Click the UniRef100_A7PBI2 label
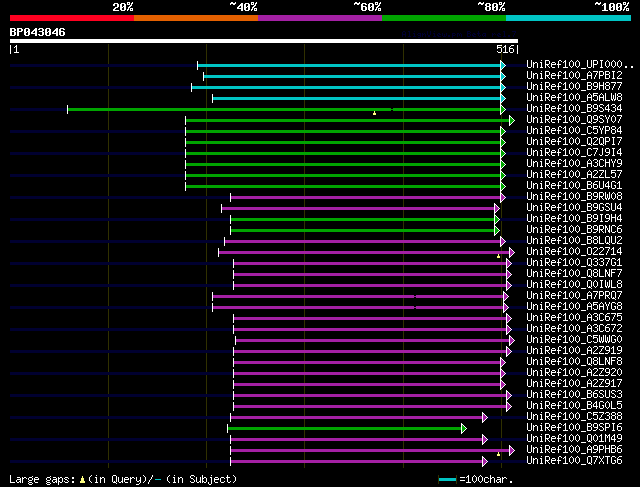The width and height of the screenshot is (640, 487). tap(574, 76)
